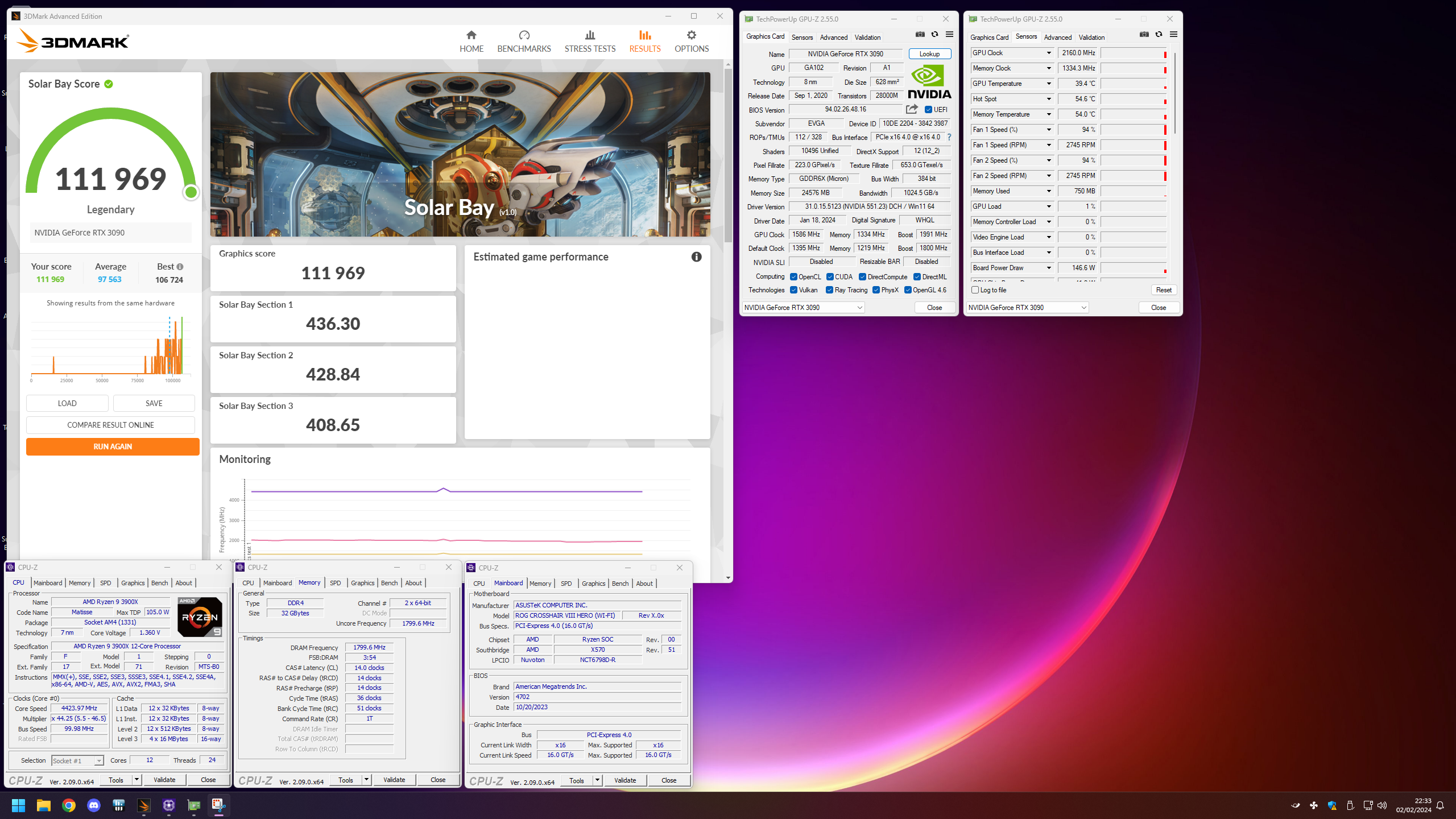Open the notifications bell
The image size is (1456, 819).
coord(1441,805)
